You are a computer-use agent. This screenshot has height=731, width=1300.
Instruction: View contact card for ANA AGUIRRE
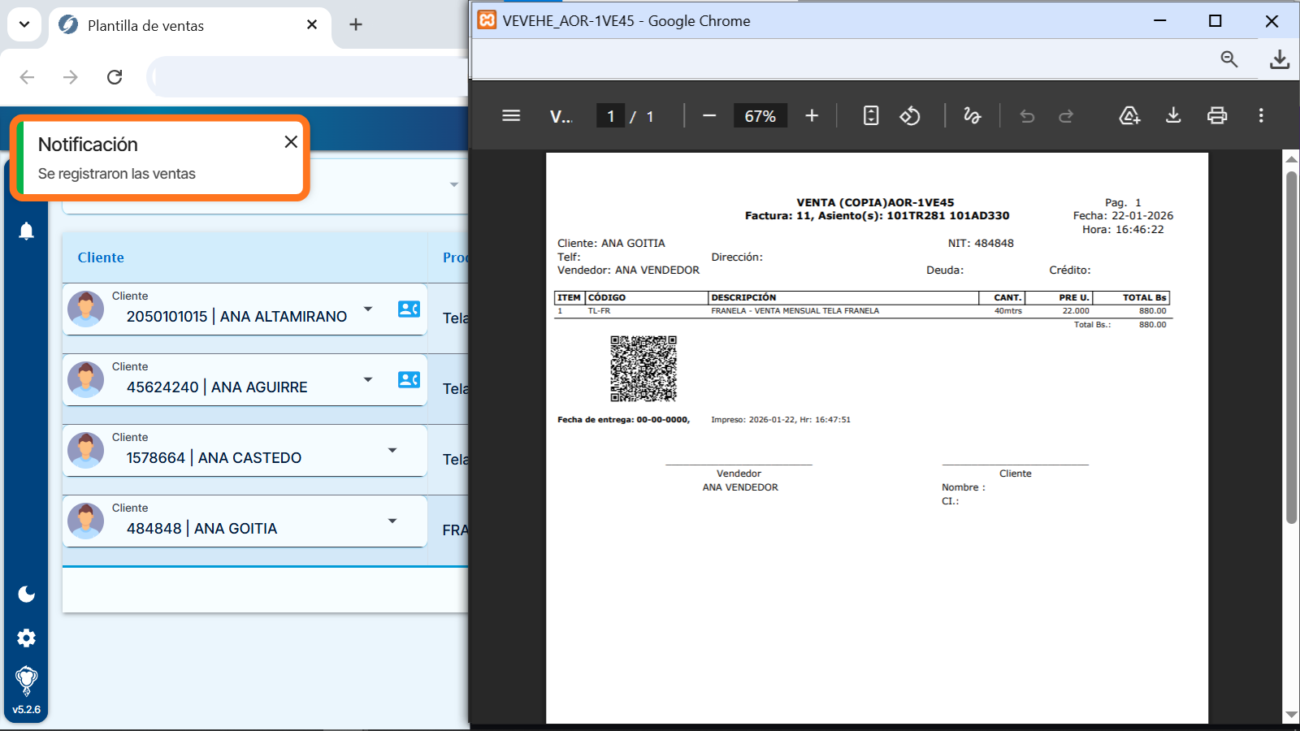[408, 380]
